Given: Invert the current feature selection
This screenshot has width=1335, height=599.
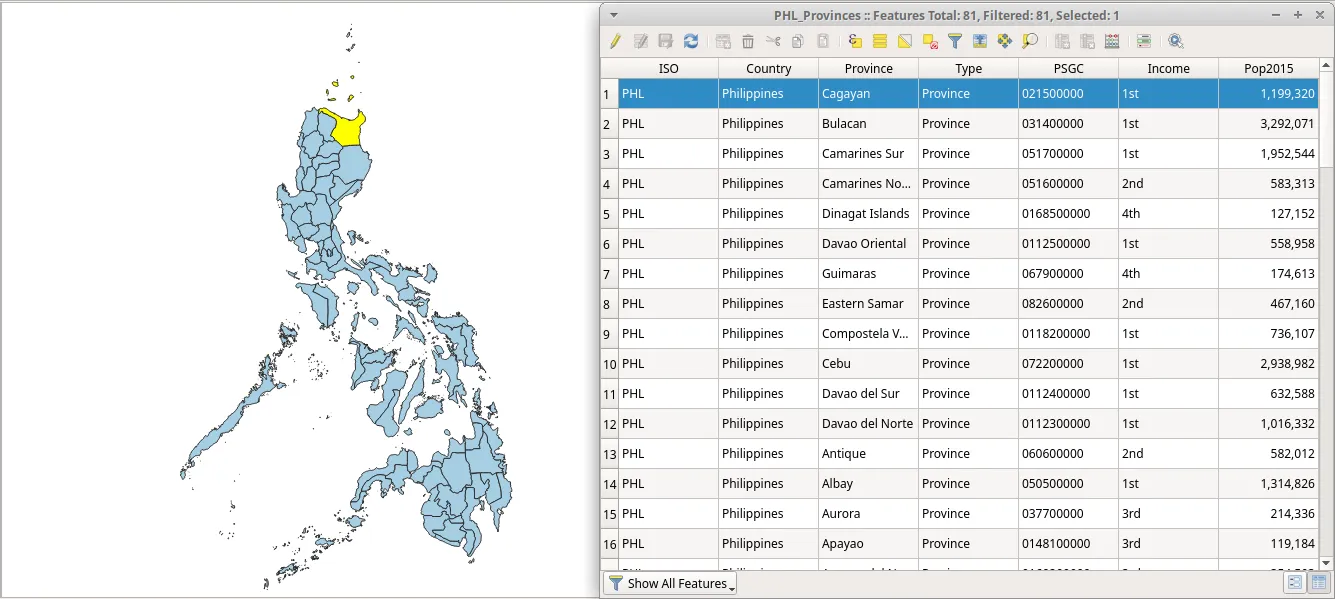Looking at the screenshot, I should coord(904,41).
